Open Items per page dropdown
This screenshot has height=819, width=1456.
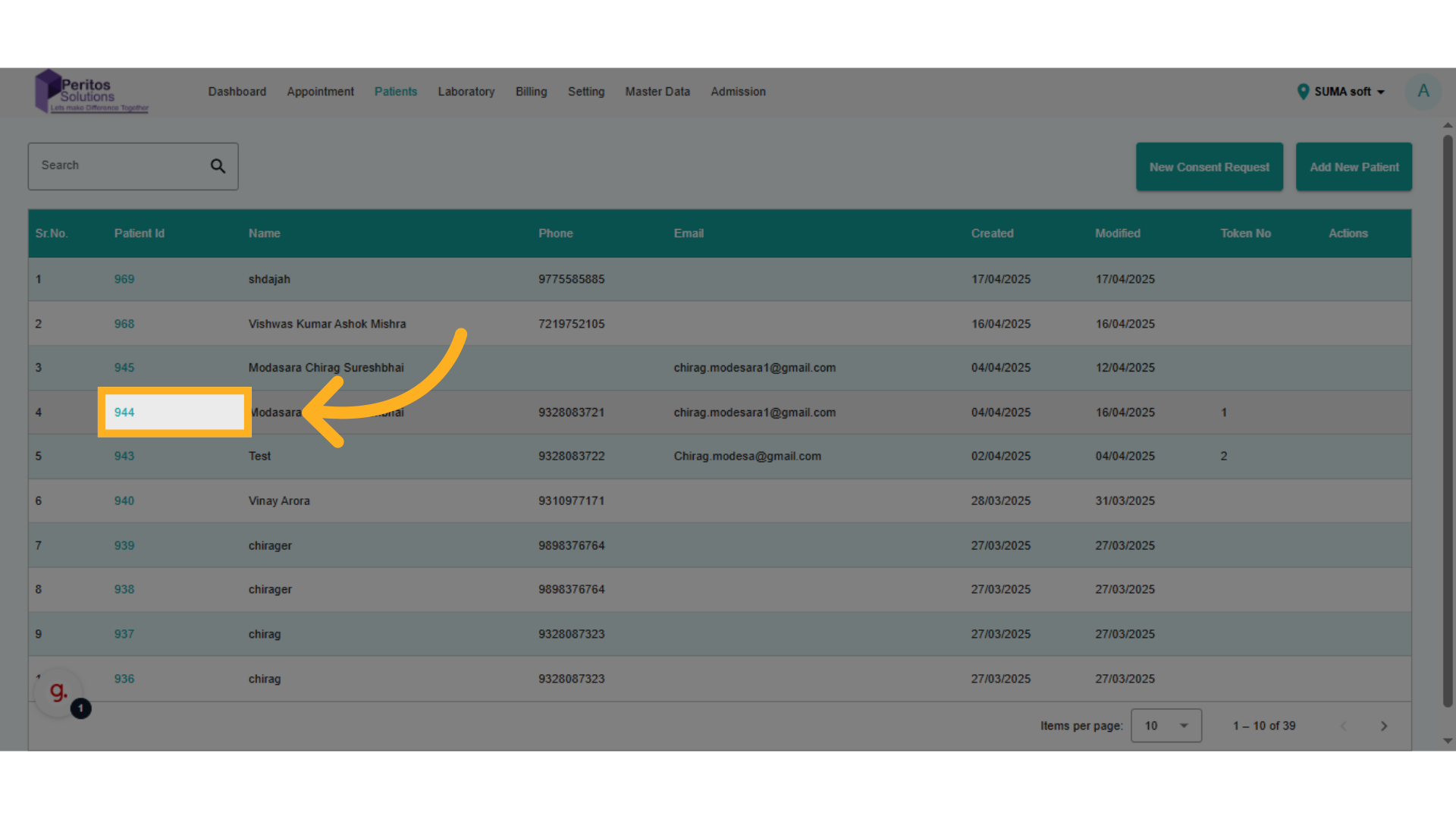coord(1166,726)
